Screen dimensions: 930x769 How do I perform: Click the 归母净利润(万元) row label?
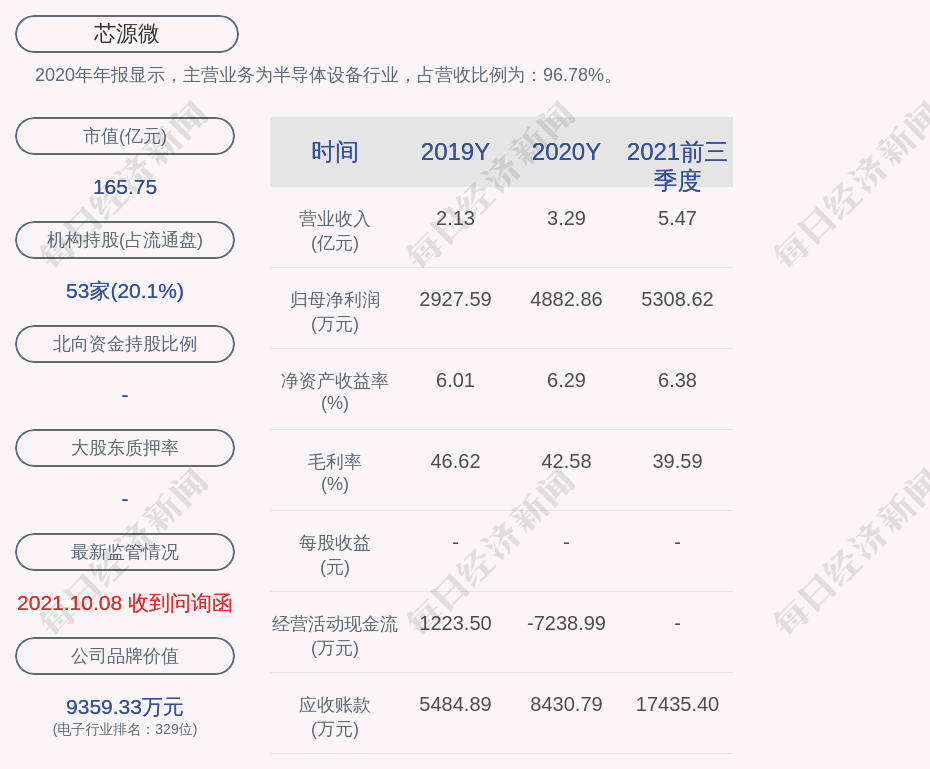pyautogui.click(x=335, y=312)
